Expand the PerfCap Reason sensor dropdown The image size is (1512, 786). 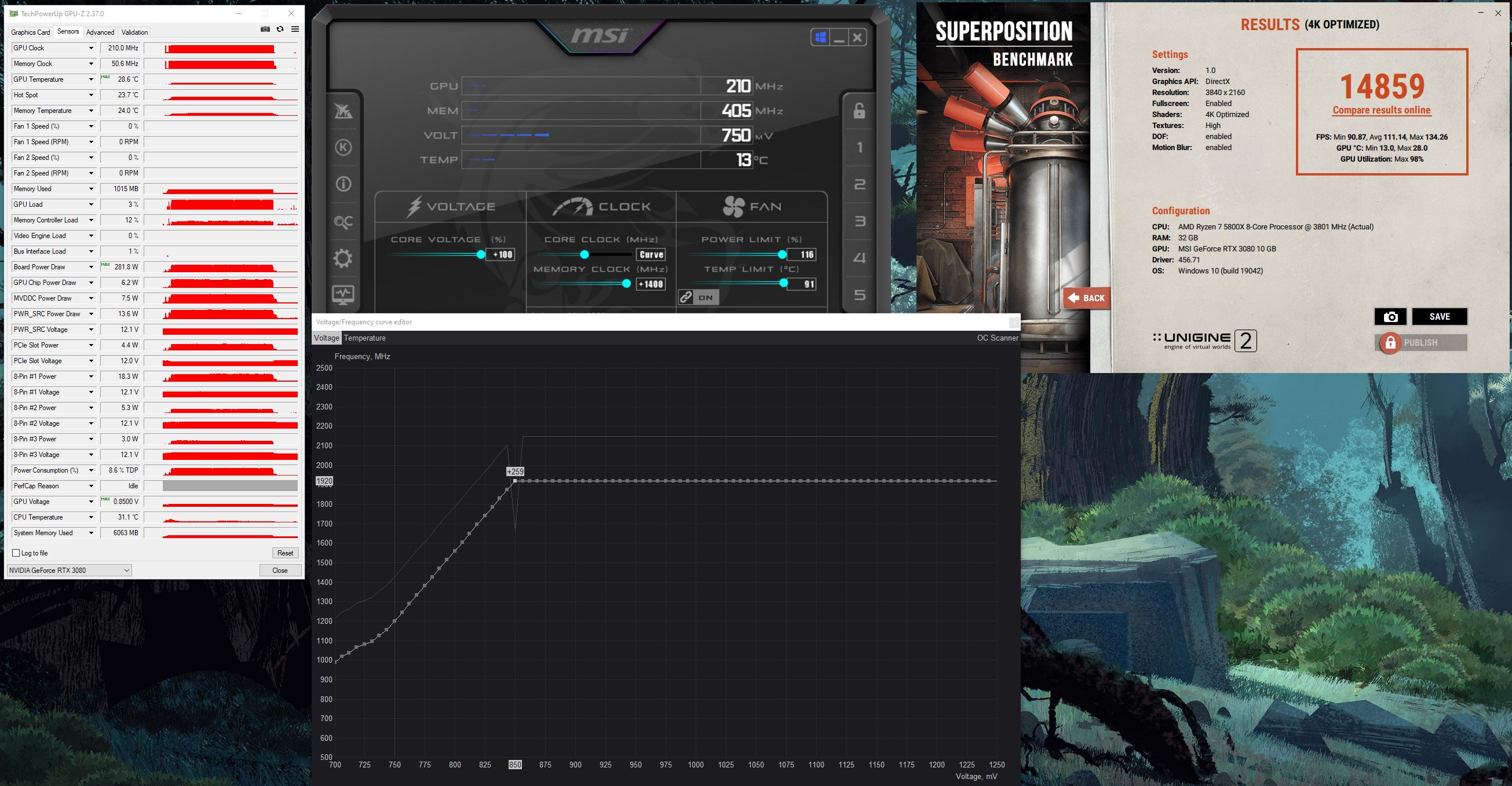91,486
